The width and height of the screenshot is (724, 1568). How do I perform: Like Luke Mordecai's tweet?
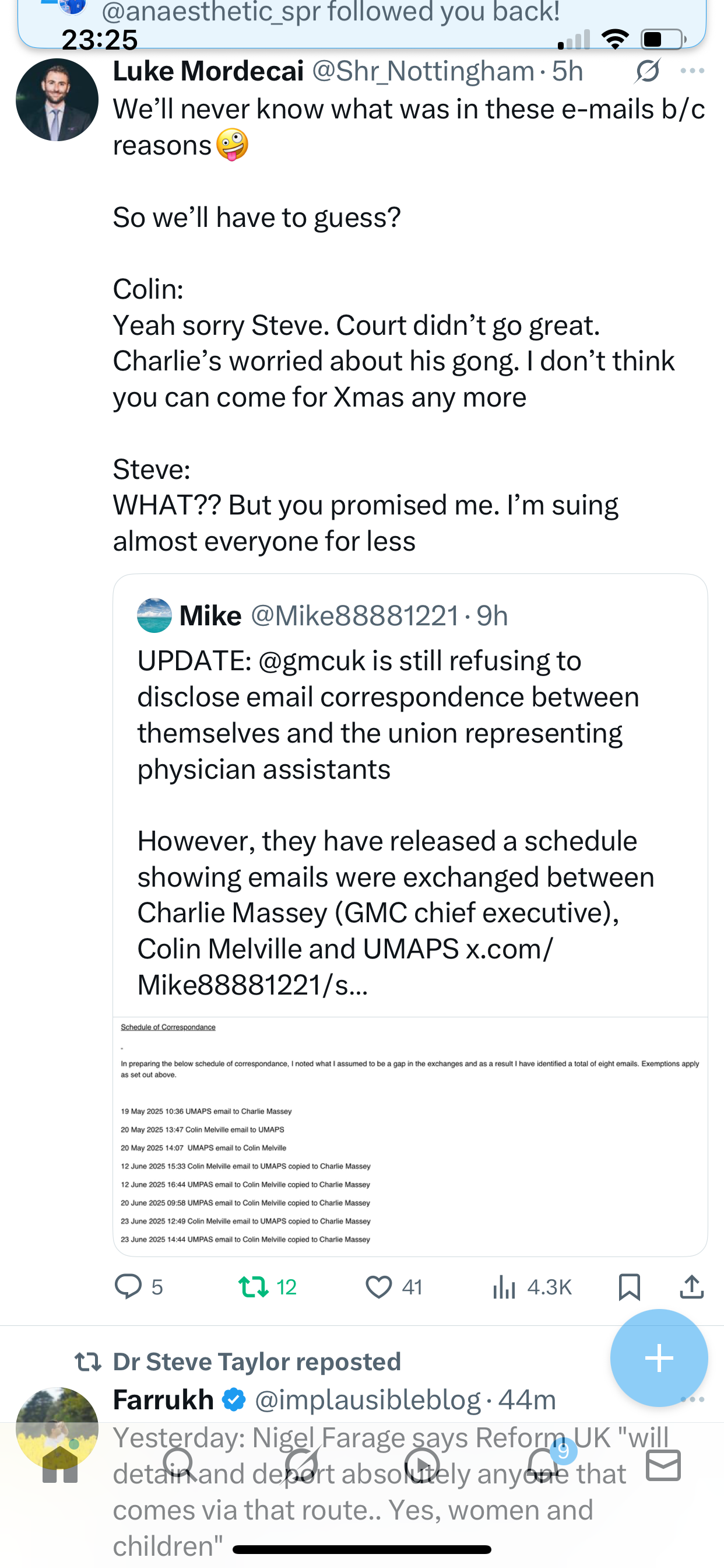coord(379,1287)
